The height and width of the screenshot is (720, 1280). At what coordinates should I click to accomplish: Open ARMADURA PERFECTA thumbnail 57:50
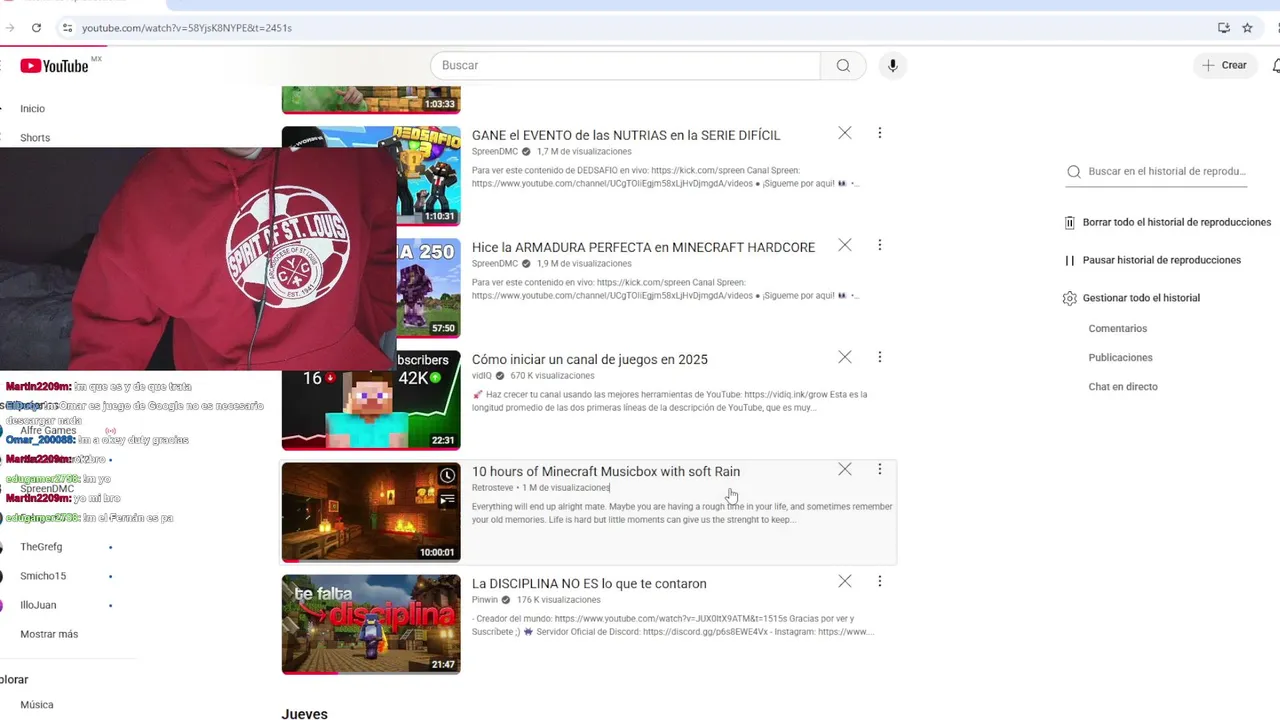[428, 288]
